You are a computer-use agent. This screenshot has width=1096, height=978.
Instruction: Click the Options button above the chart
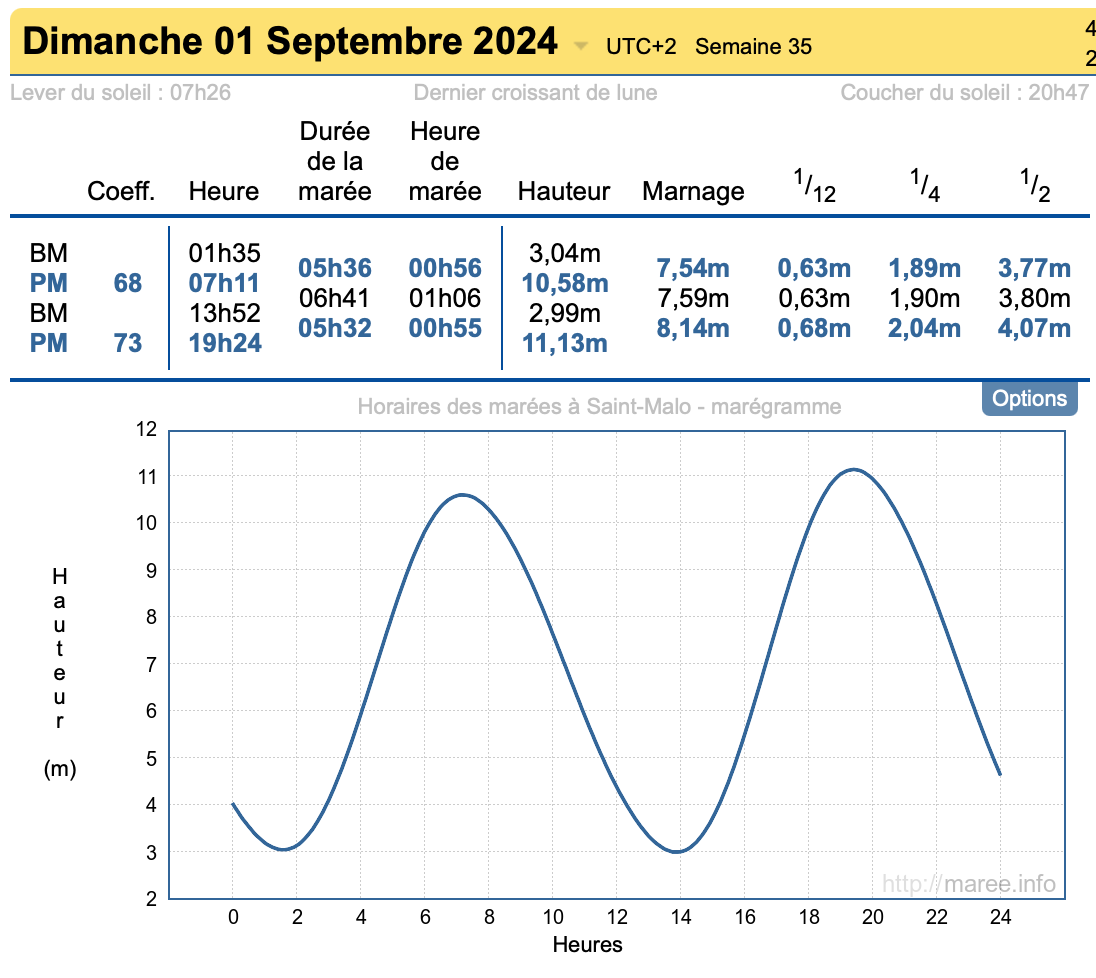(x=1030, y=399)
